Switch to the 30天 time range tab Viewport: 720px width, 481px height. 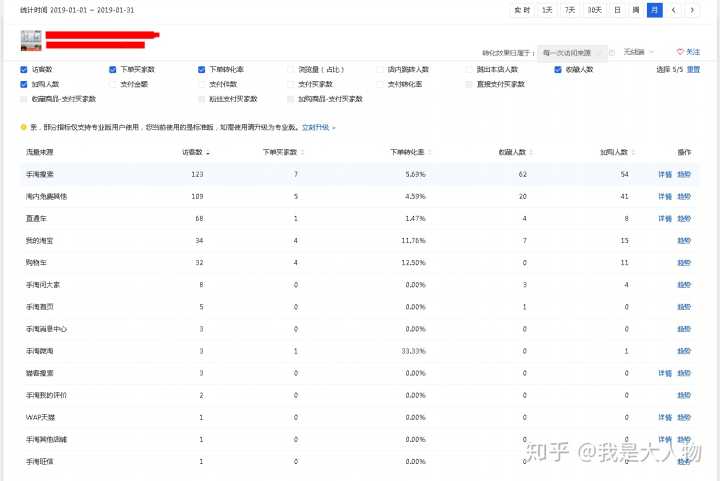(x=594, y=10)
